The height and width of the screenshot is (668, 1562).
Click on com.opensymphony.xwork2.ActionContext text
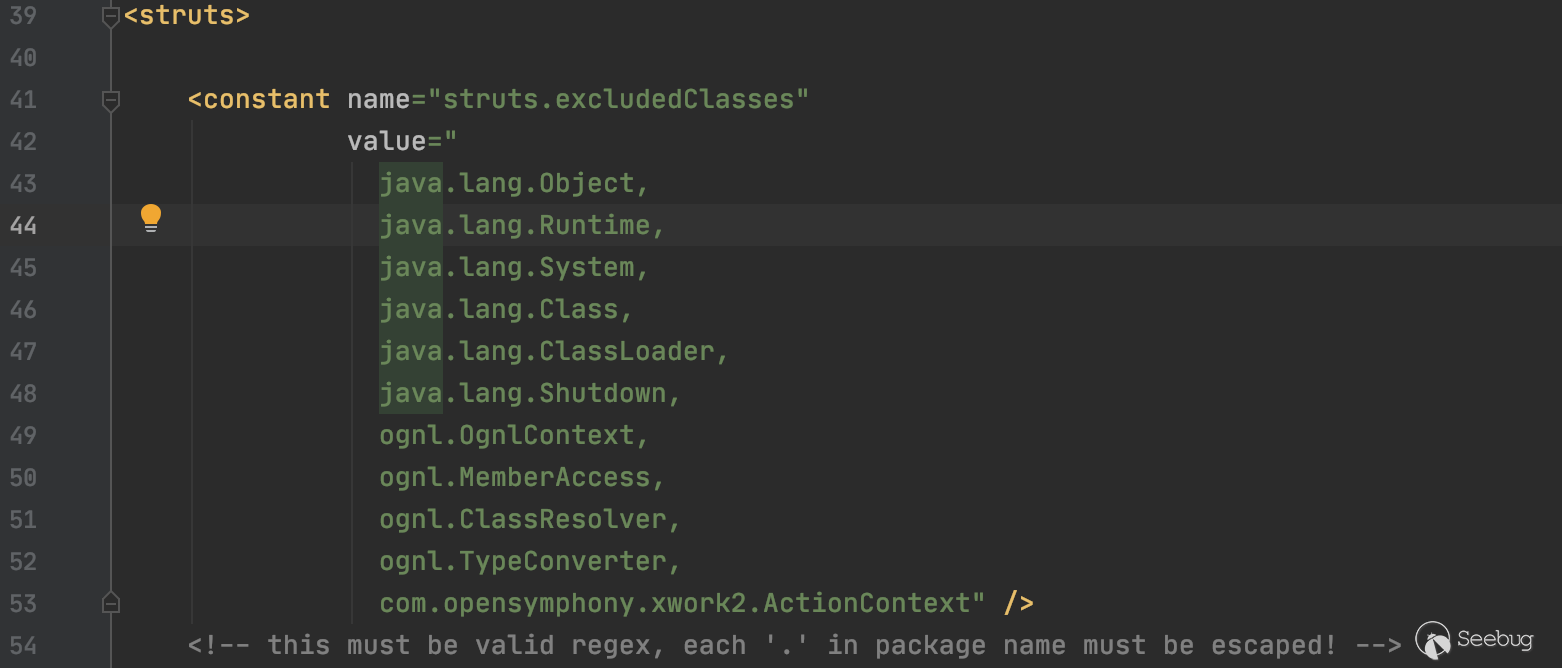pos(674,604)
